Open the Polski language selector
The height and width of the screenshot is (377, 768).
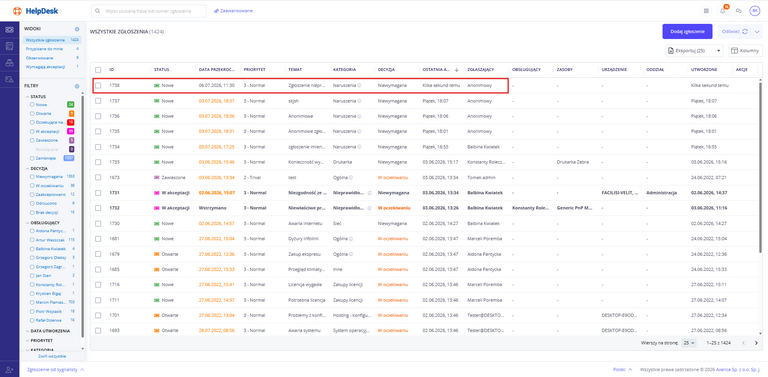(x=623, y=369)
